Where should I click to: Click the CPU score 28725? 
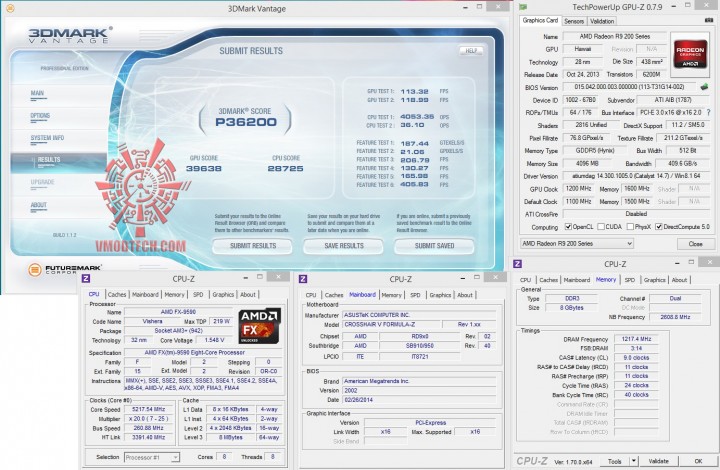click(285, 168)
